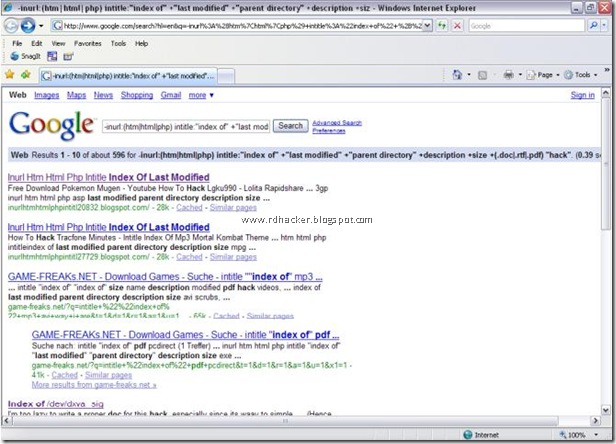Screen dimensions: 616x444
Task: Expand the Print options dropdown arrow
Action: tap(520, 75)
